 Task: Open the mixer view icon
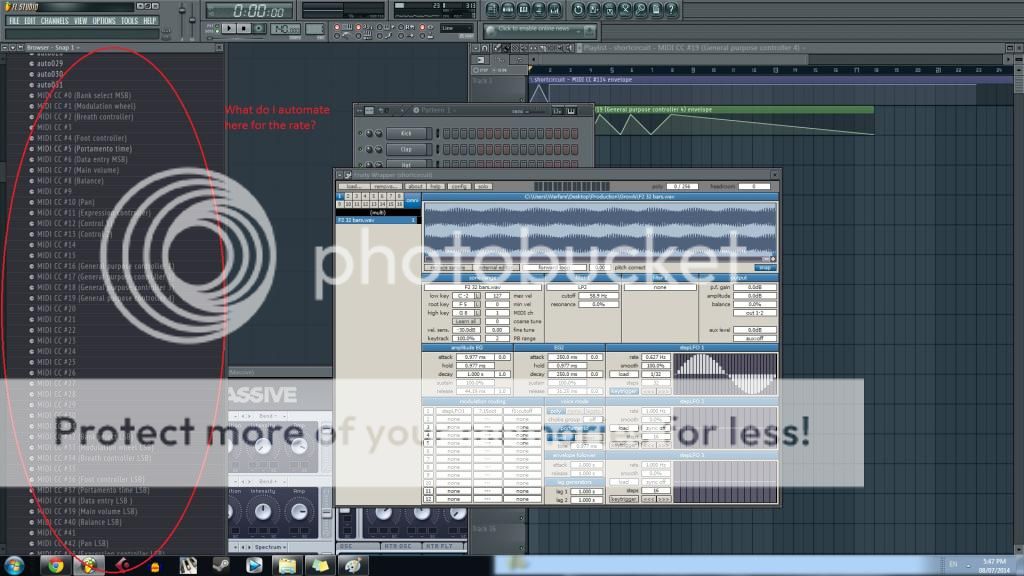pos(555,10)
